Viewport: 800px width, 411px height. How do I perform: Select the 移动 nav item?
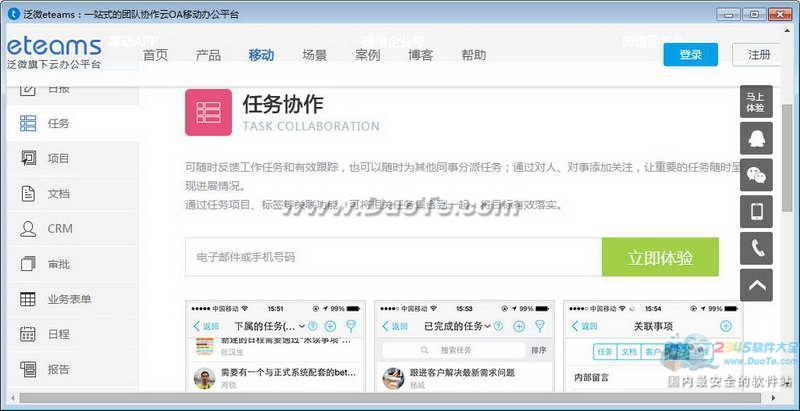(261, 55)
